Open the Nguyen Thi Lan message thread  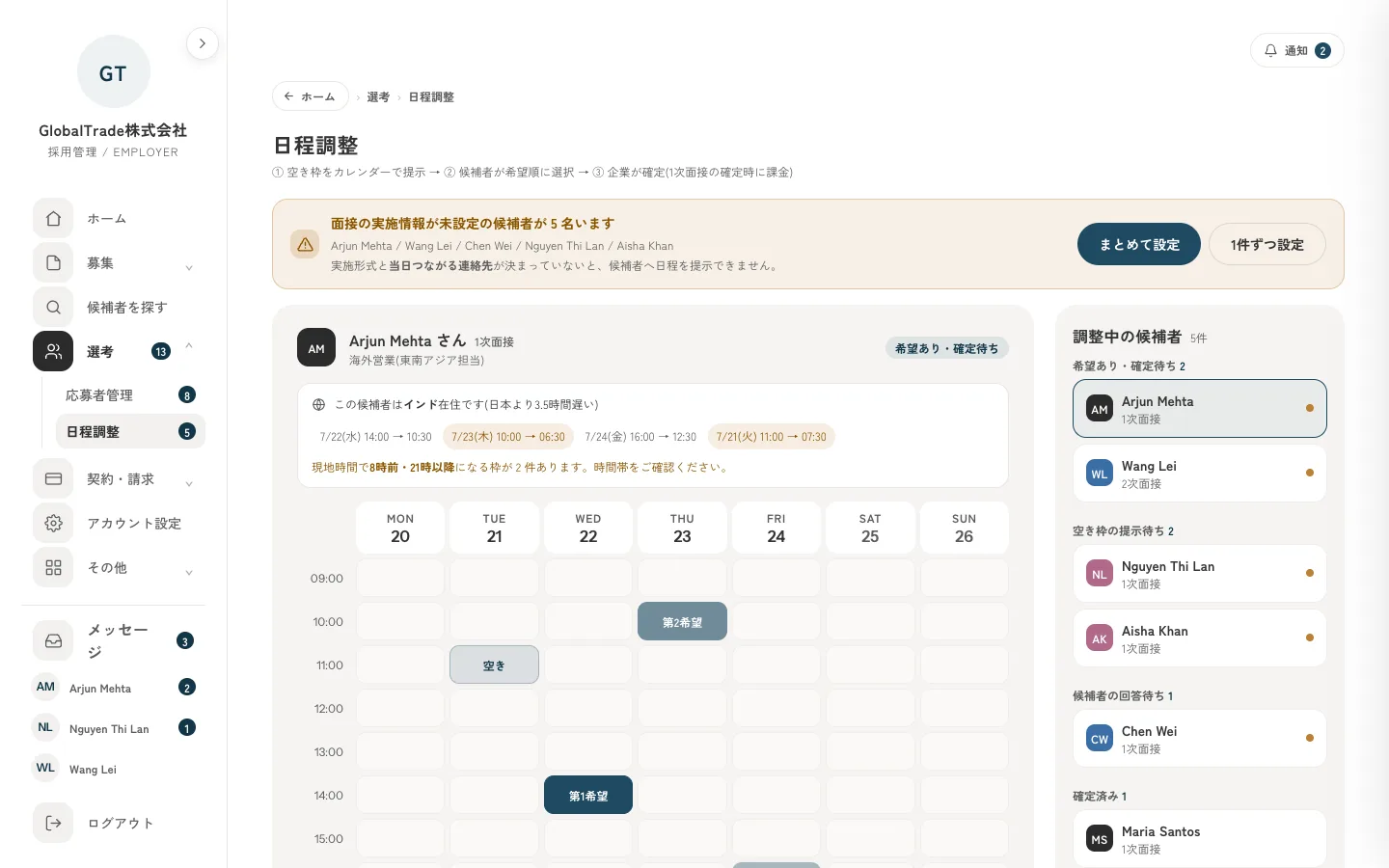tap(114, 729)
